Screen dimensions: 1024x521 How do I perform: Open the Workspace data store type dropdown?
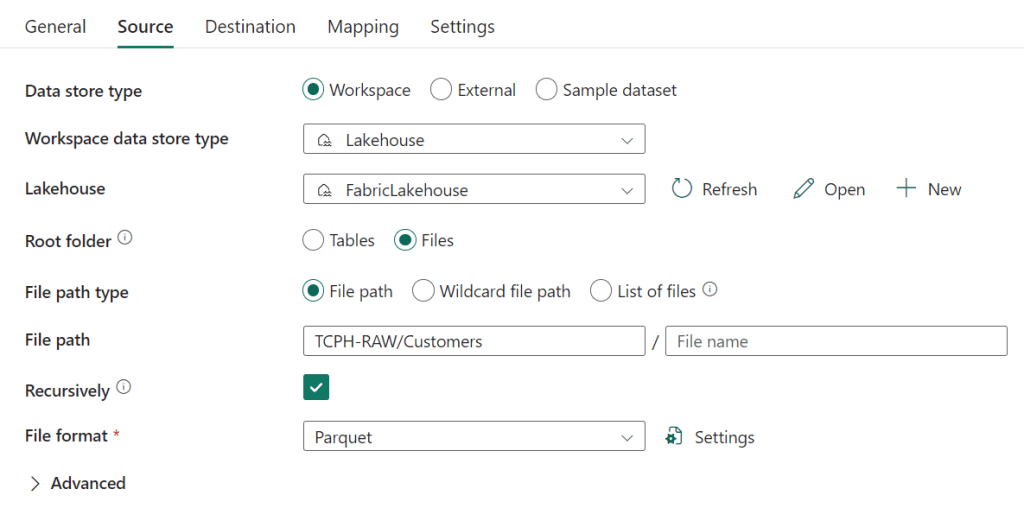click(x=474, y=140)
